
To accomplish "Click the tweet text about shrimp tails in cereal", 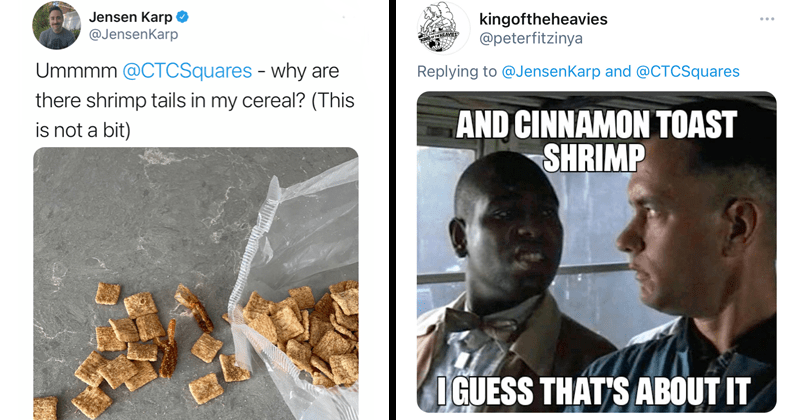I will pyautogui.click(x=195, y=100).
